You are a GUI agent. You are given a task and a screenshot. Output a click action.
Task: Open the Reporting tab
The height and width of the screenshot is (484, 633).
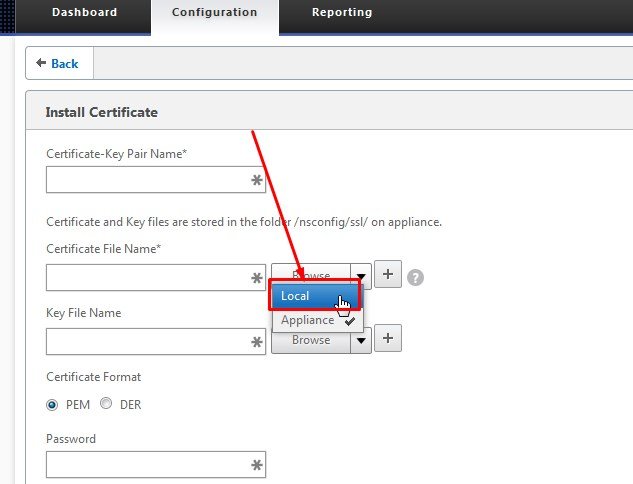(x=341, y=13)
